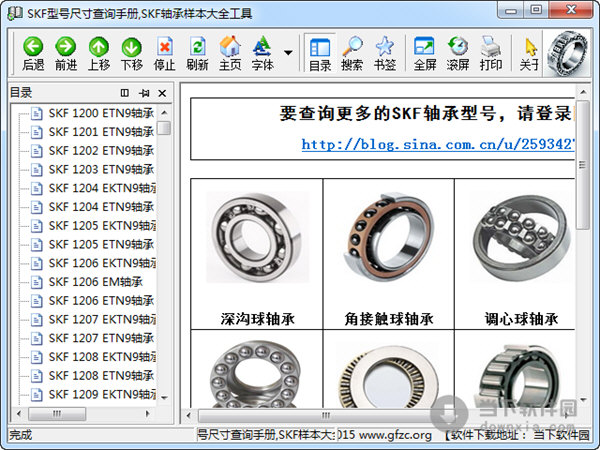Select SKF 1208 EKTN9 entry
The image size is (600, 450).
[x=102, y=357]
